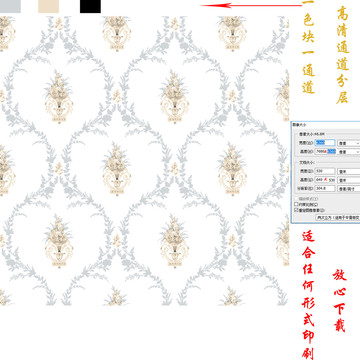Select the gray color block

pyautogui.click(x=10, y=6)
